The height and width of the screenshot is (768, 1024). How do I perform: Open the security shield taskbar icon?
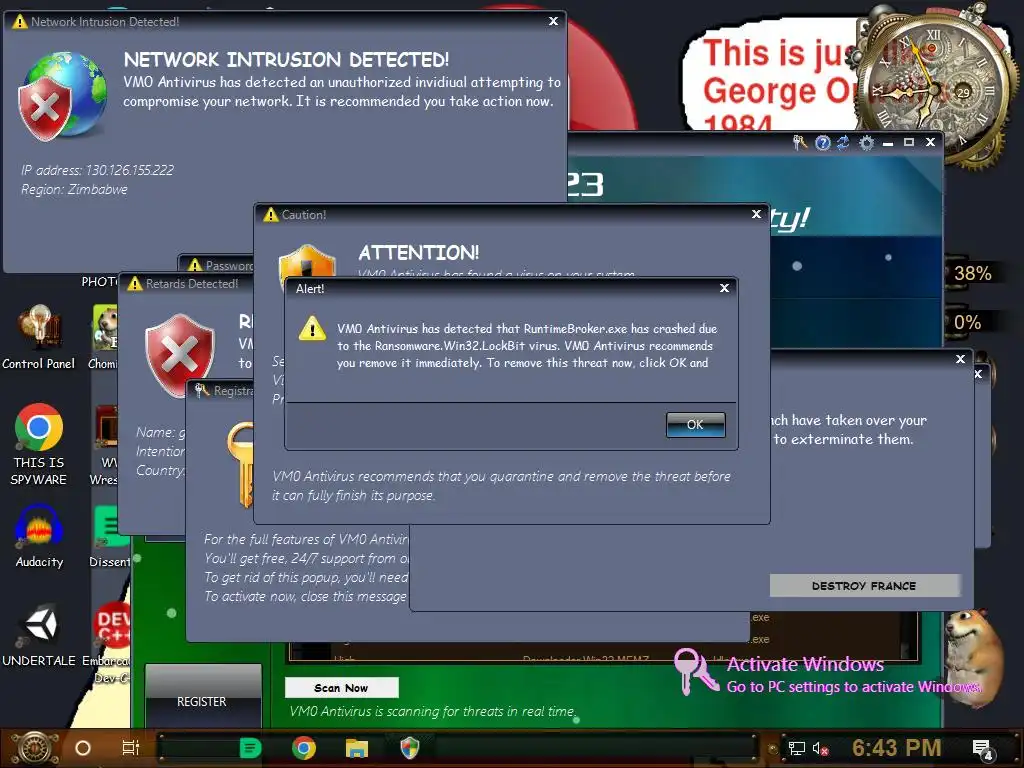[x=409, y=748]
